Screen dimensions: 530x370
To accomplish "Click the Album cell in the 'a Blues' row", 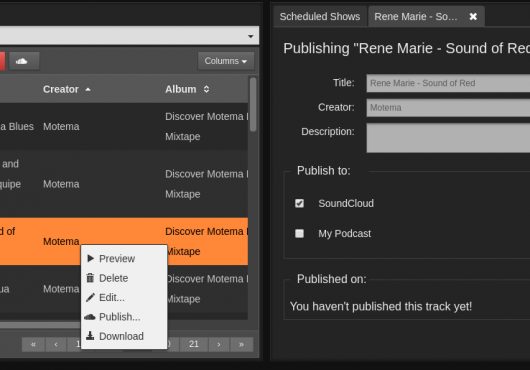I will click(206, 126).
